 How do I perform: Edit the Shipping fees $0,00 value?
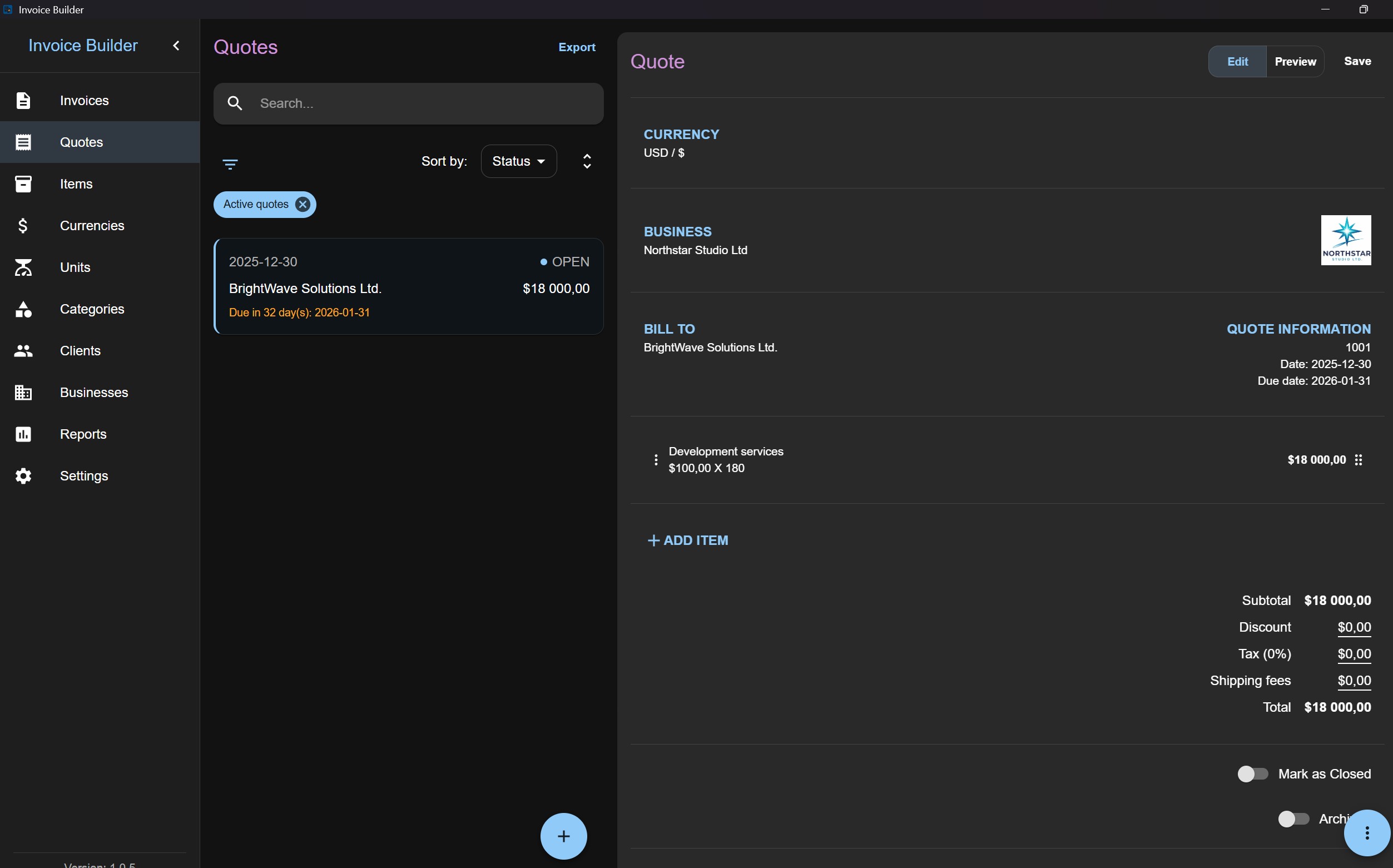pyautogui.click(x=1354, y=681)
